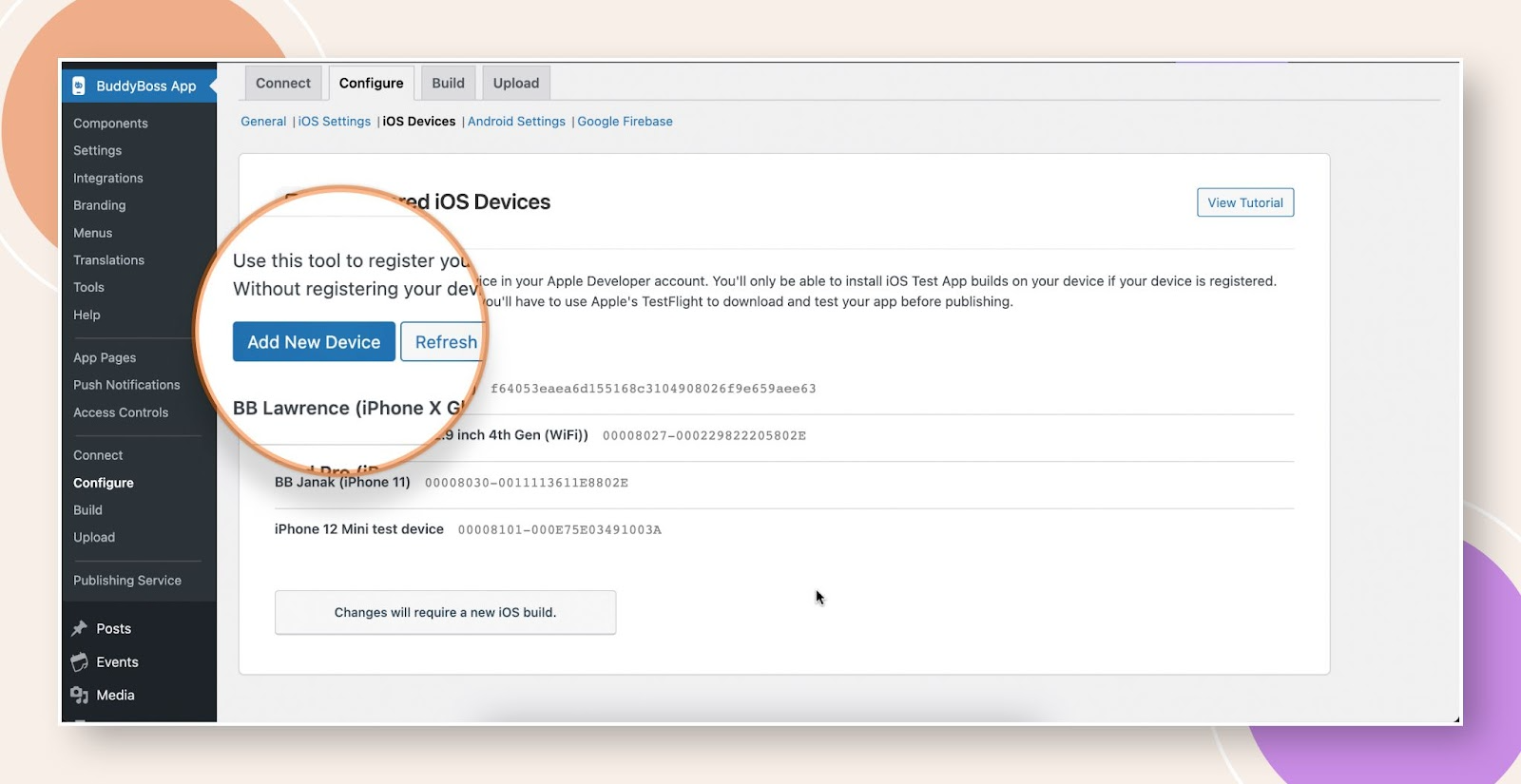Viewport: 1521px width, 784px height.
Task: Click the device ID 00008030-0011113611E8802E
Action: coord(527,483)
